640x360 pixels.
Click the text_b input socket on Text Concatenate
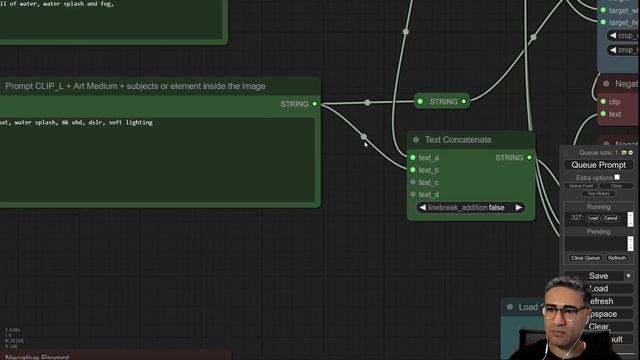413,170
